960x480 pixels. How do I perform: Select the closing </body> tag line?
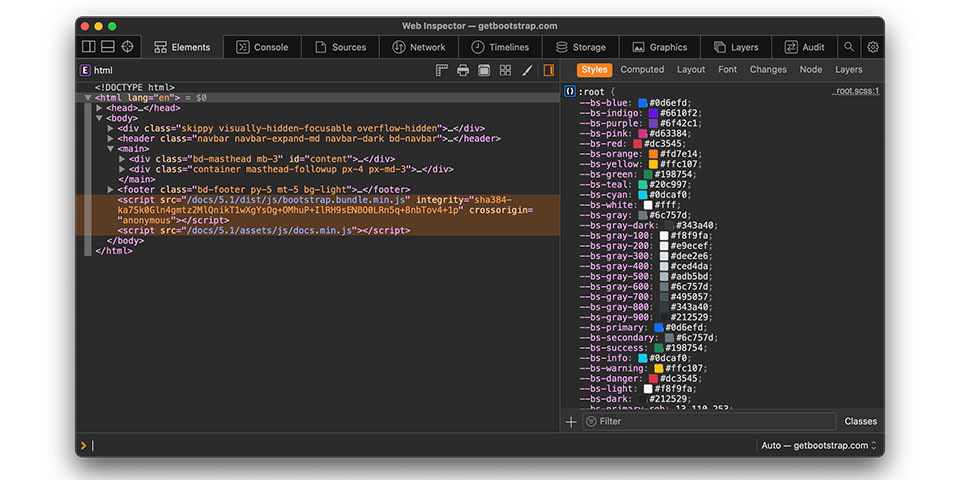(125, 241)
